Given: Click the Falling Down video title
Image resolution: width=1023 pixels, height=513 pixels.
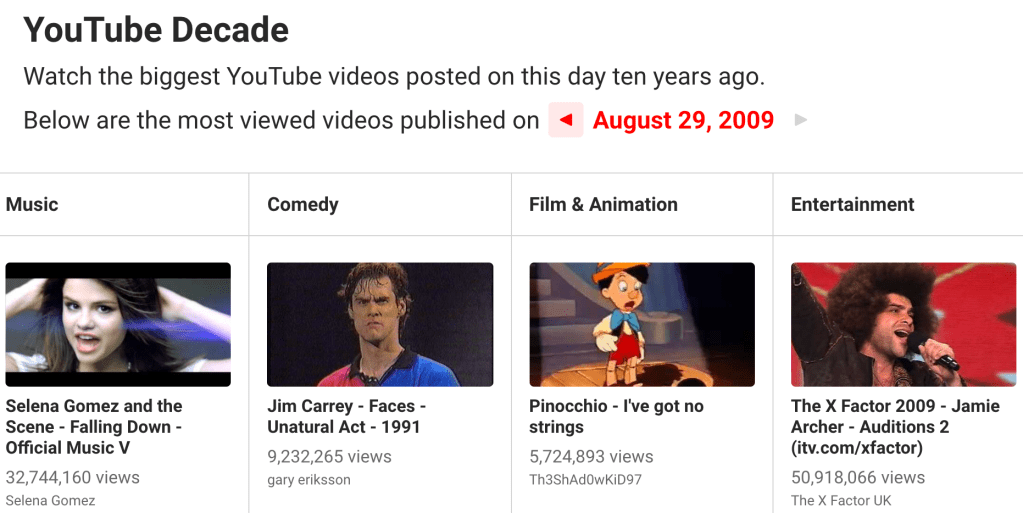Looking at the screenshot, I should click(x=94, y=427).
